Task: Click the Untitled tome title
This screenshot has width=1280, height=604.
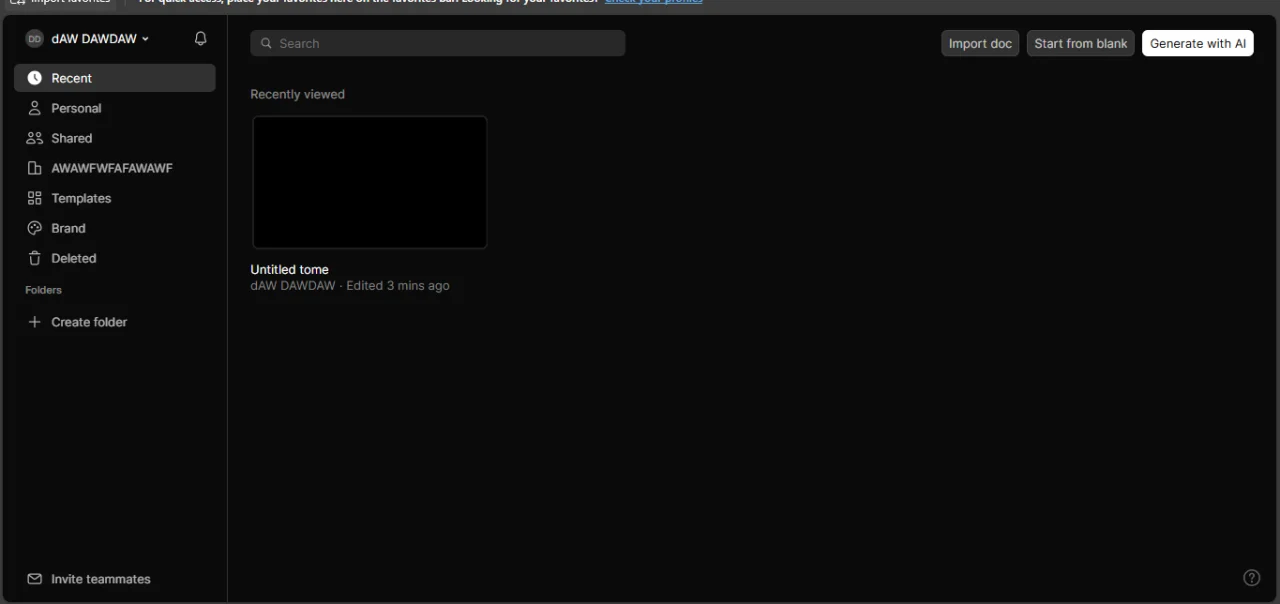Action: (x=289, y=269)
